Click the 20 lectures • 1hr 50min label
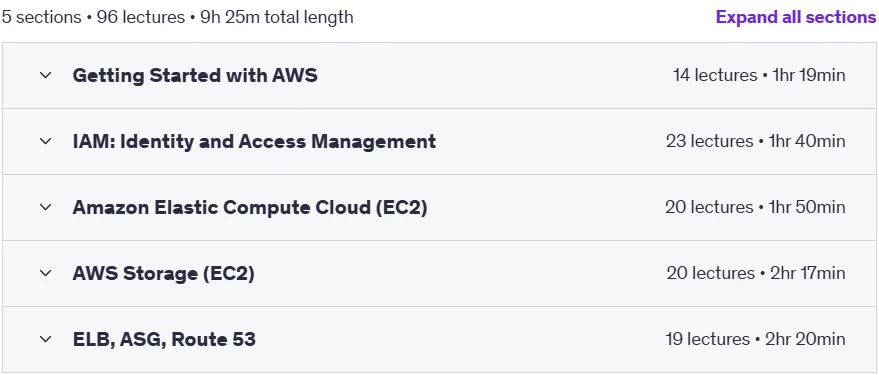This screenshot has height=375, width=879. (755, 207)
